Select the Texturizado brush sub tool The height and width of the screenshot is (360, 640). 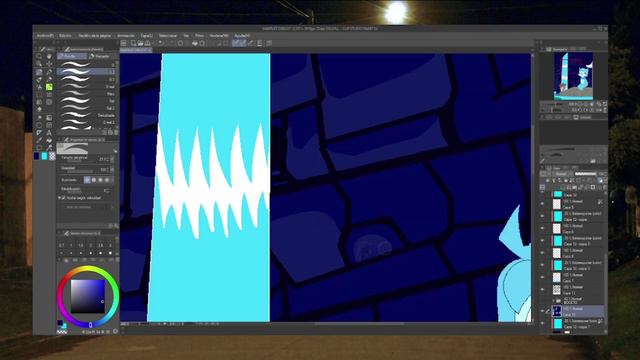click(x=87, y=116)
